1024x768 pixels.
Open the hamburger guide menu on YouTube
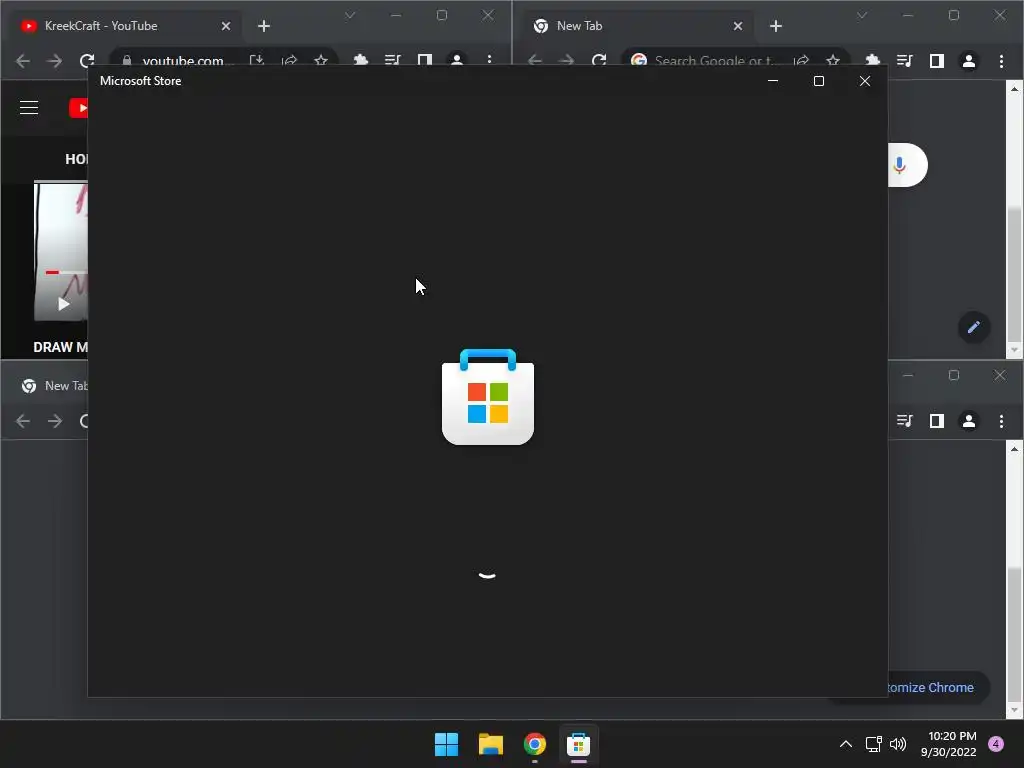pos(29,107)
